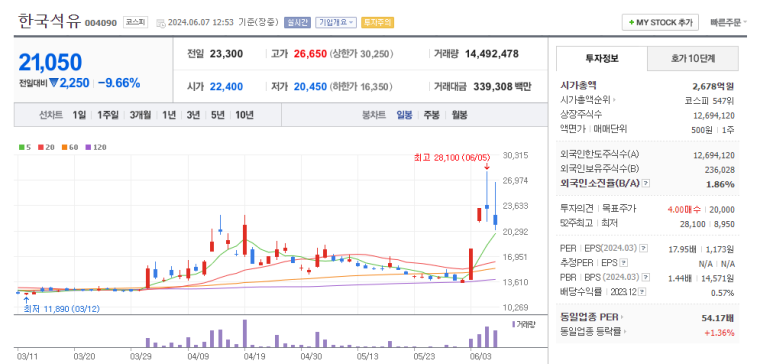Click the help icon beside PBR BPS(2024.03)
Screen dimensions: 773x364
(x=645, y=277)
